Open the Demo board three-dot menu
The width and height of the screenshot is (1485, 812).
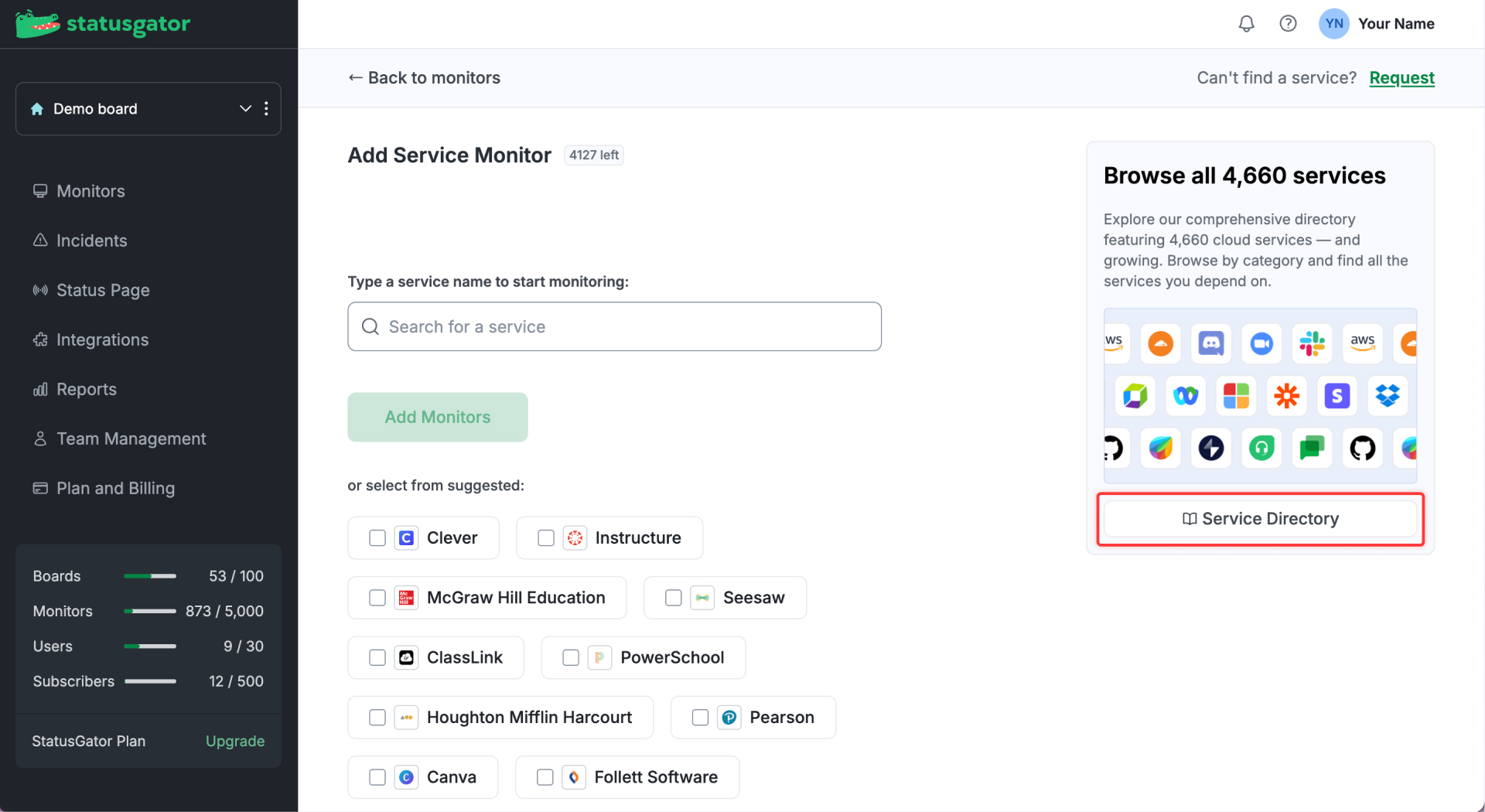coord(266,109)
